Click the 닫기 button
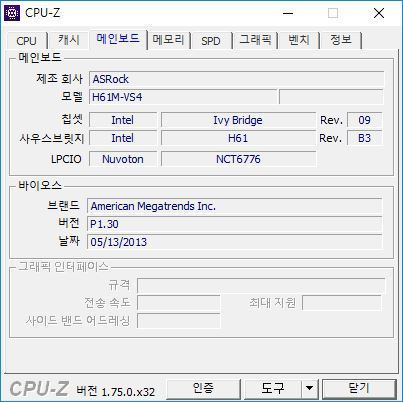The image size is (403, 402). 359,388
